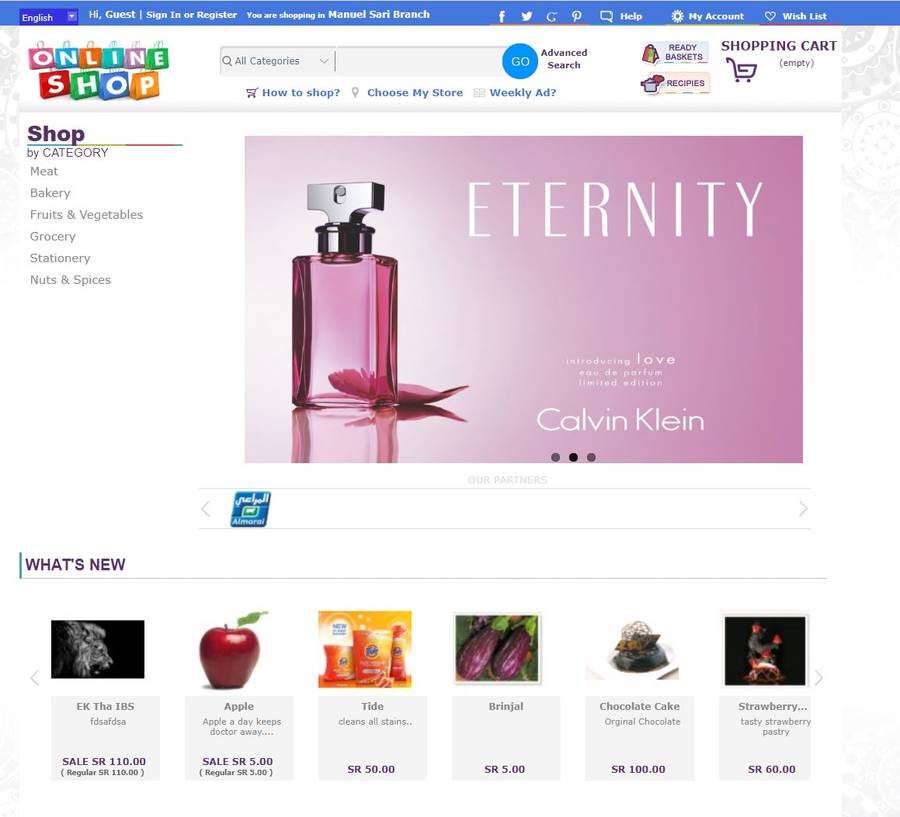Viewport: 900px width, 817px height.
Task: Select the first banner slide dot
Action: click(555, 457)
